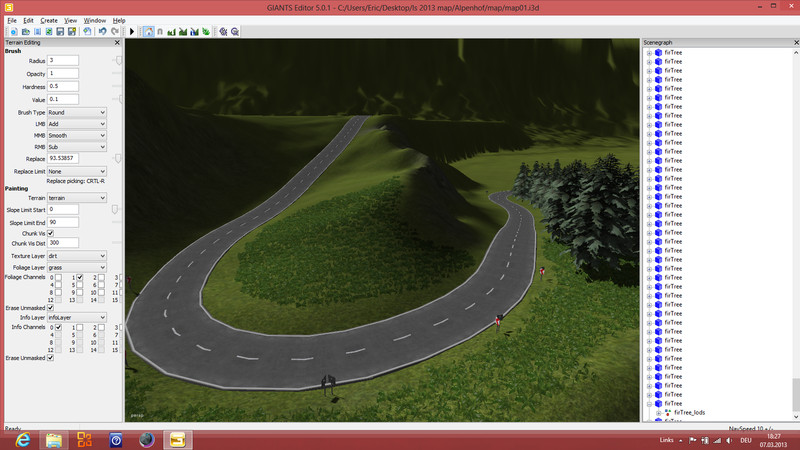Image resolution: width=800 pixels, height=450 pixels.
Task: Open the File menu
Action: pos(12,20)
